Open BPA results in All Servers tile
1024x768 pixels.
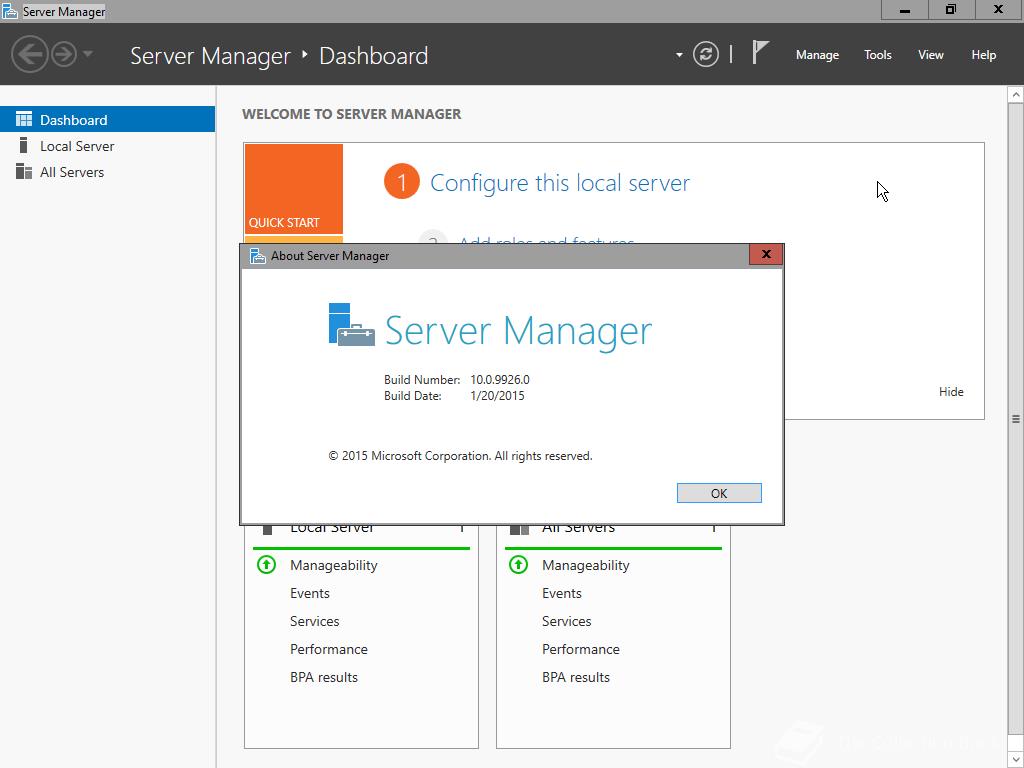pos(576,677)
